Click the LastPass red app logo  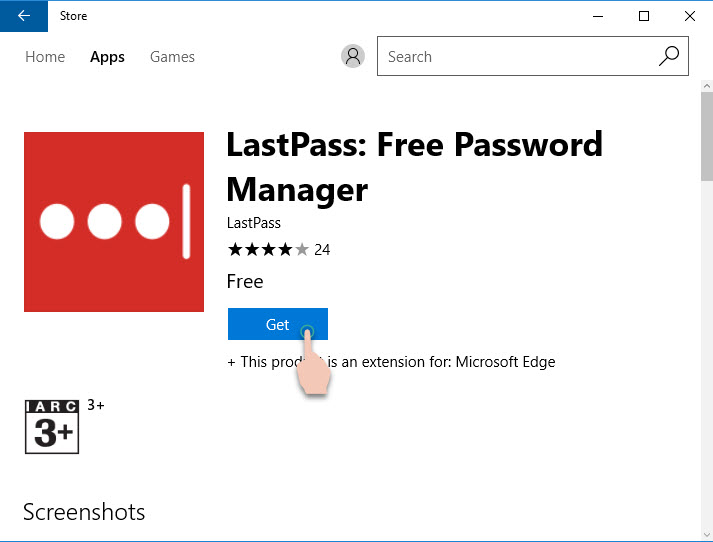114,222
